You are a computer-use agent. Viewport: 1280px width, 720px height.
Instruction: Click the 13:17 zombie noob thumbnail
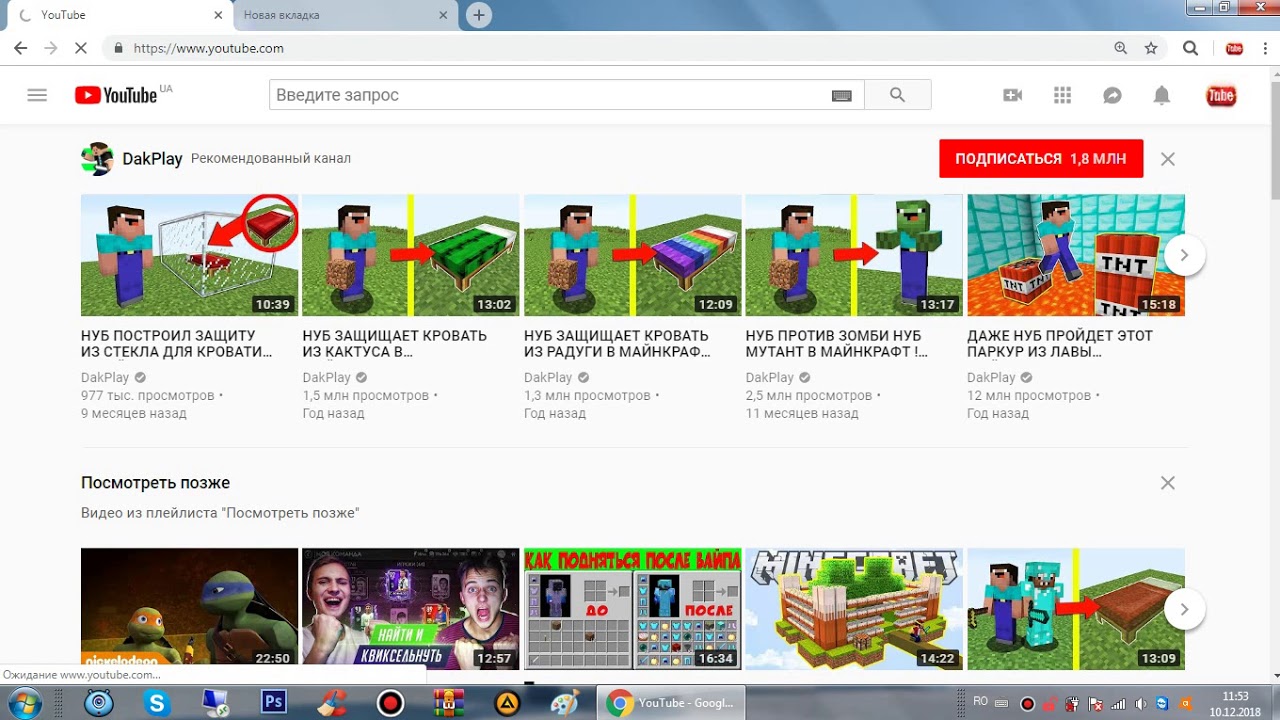(x=854, y=255)
